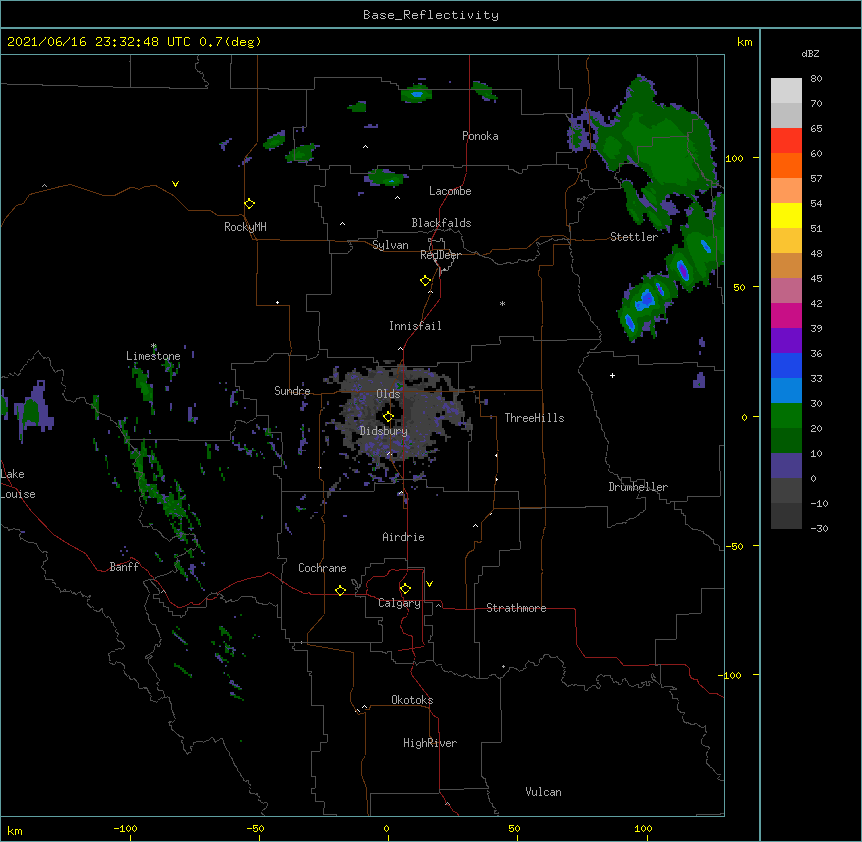The width and height of the screenshot is (862, 842).
Task: Select the orange 57-60 dBZ legend swatch
Action: (786, 165)
